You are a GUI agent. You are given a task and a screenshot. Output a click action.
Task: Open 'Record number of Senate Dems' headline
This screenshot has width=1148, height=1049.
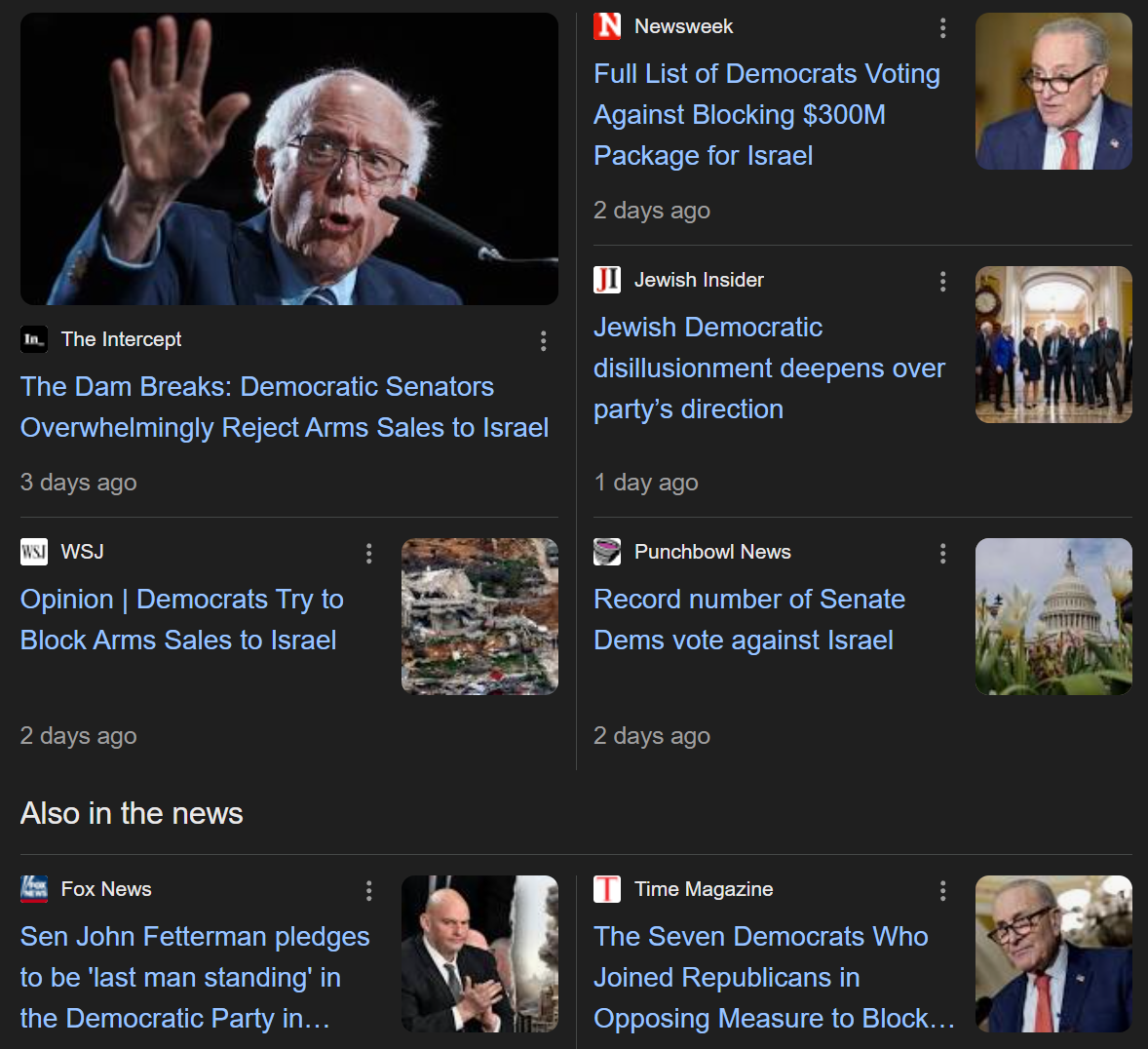749,620
